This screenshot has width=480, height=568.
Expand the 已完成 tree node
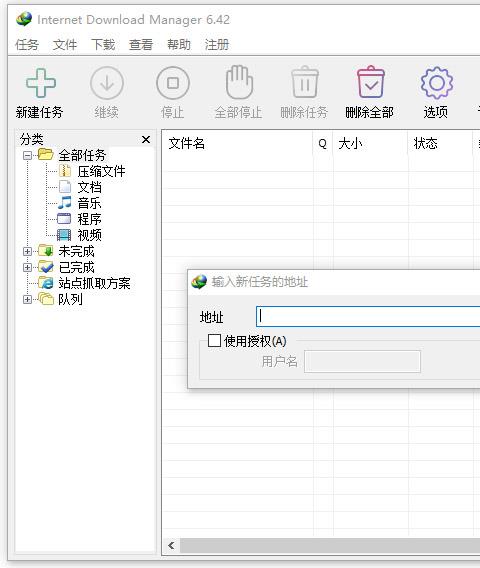click(x=27, y=267)
